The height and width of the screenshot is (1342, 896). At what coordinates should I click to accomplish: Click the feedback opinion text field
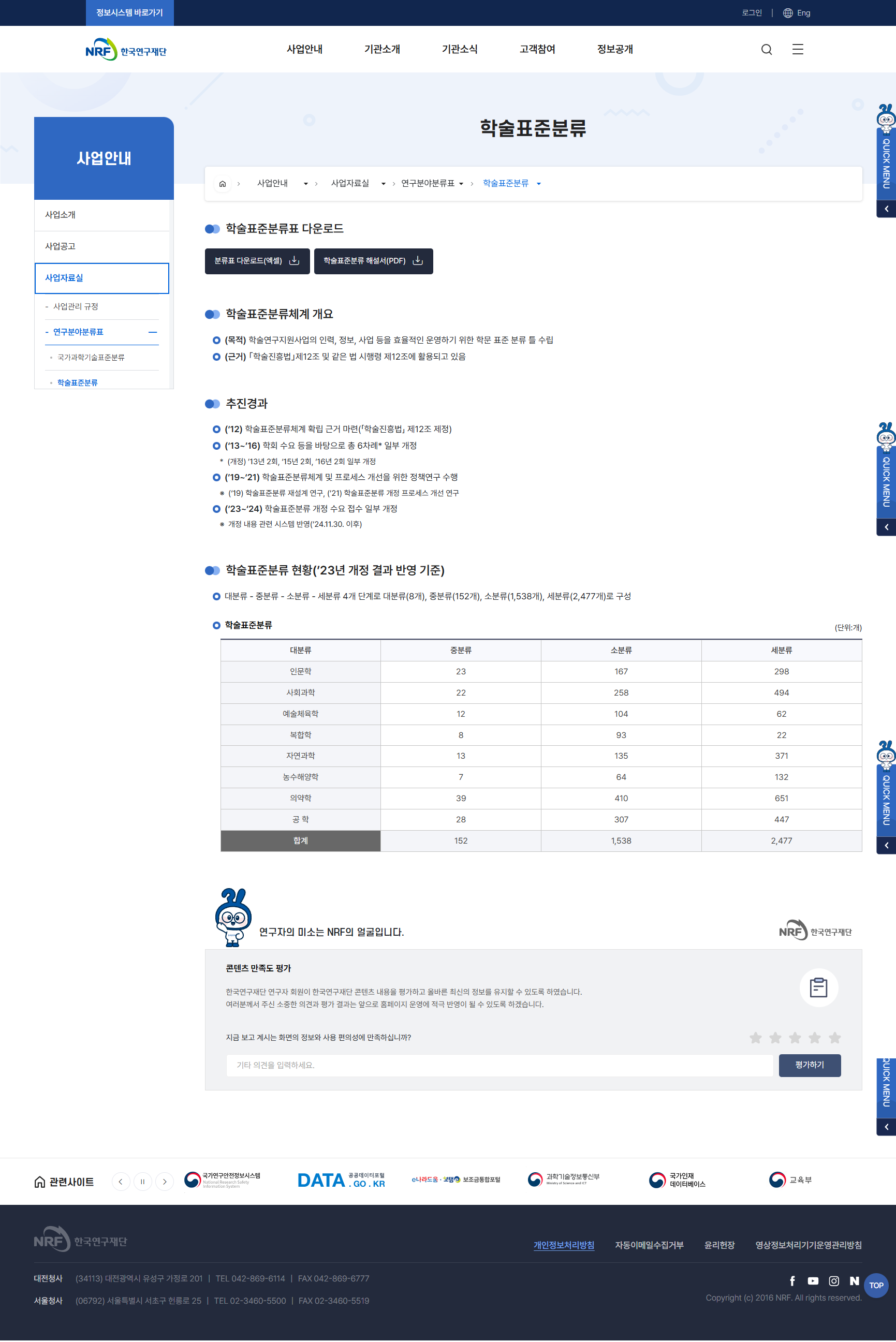499,1065
